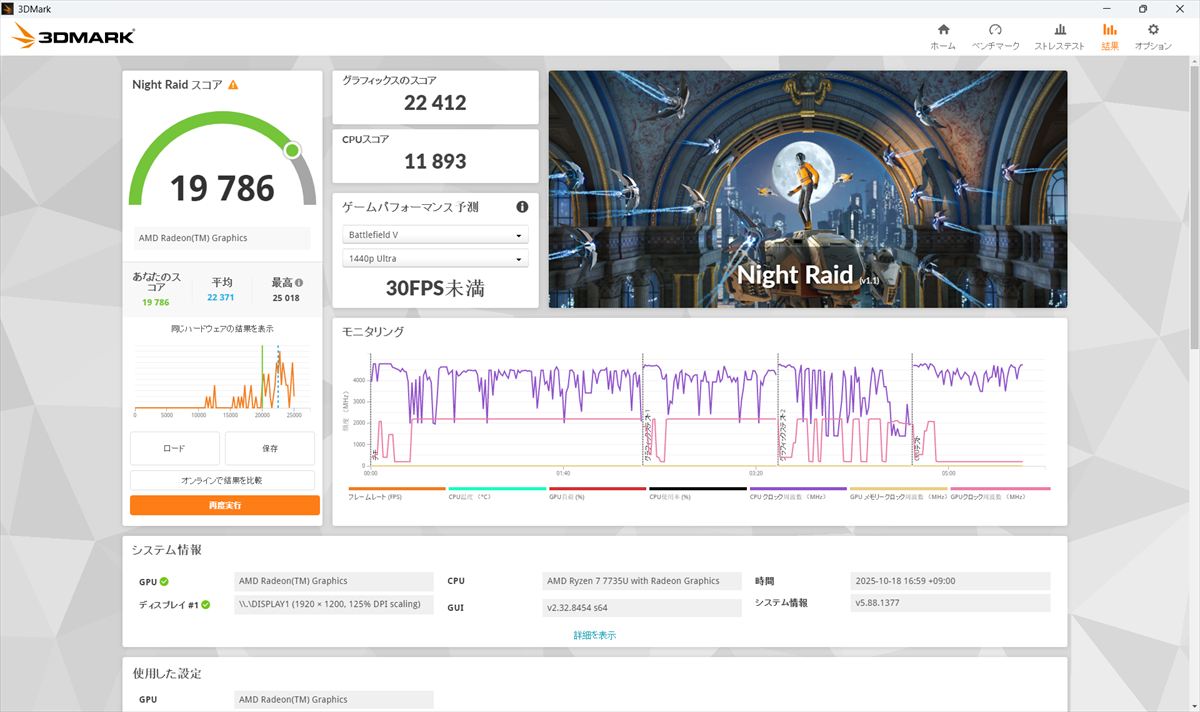Click warning triangle beside Night Raid スコア
This screenshot has height=712, width=1200.
[x=233, y=85]
